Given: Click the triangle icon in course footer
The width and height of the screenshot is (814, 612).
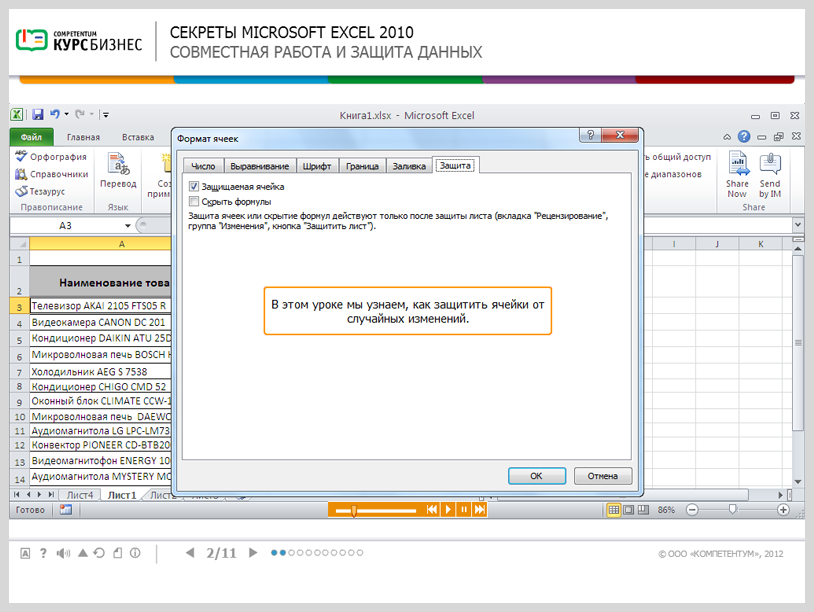Looking at the screenshot, I should pyautogui.click(x=83, y=553).
